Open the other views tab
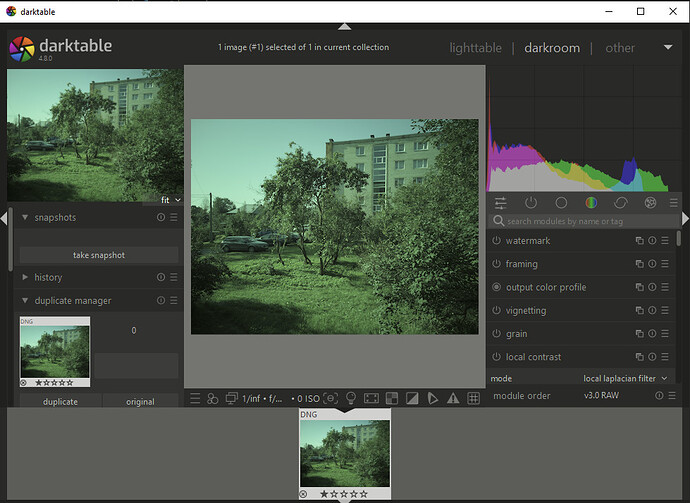Screen dimensions: 690x503 point(620,48)
